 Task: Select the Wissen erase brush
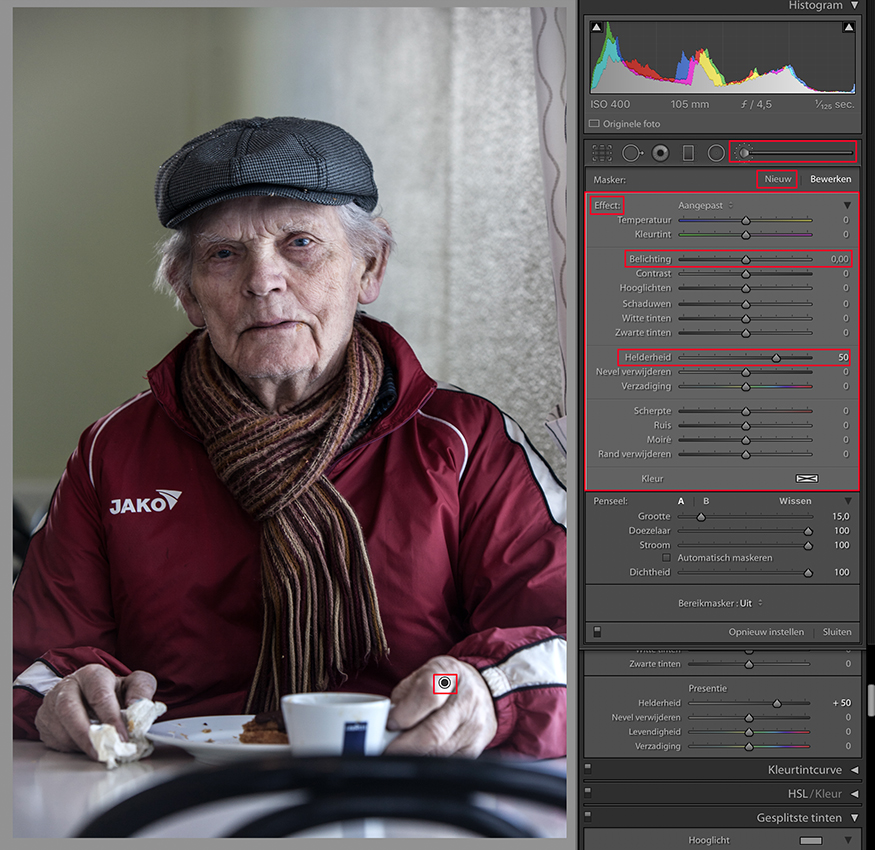(x=795, y=501)
